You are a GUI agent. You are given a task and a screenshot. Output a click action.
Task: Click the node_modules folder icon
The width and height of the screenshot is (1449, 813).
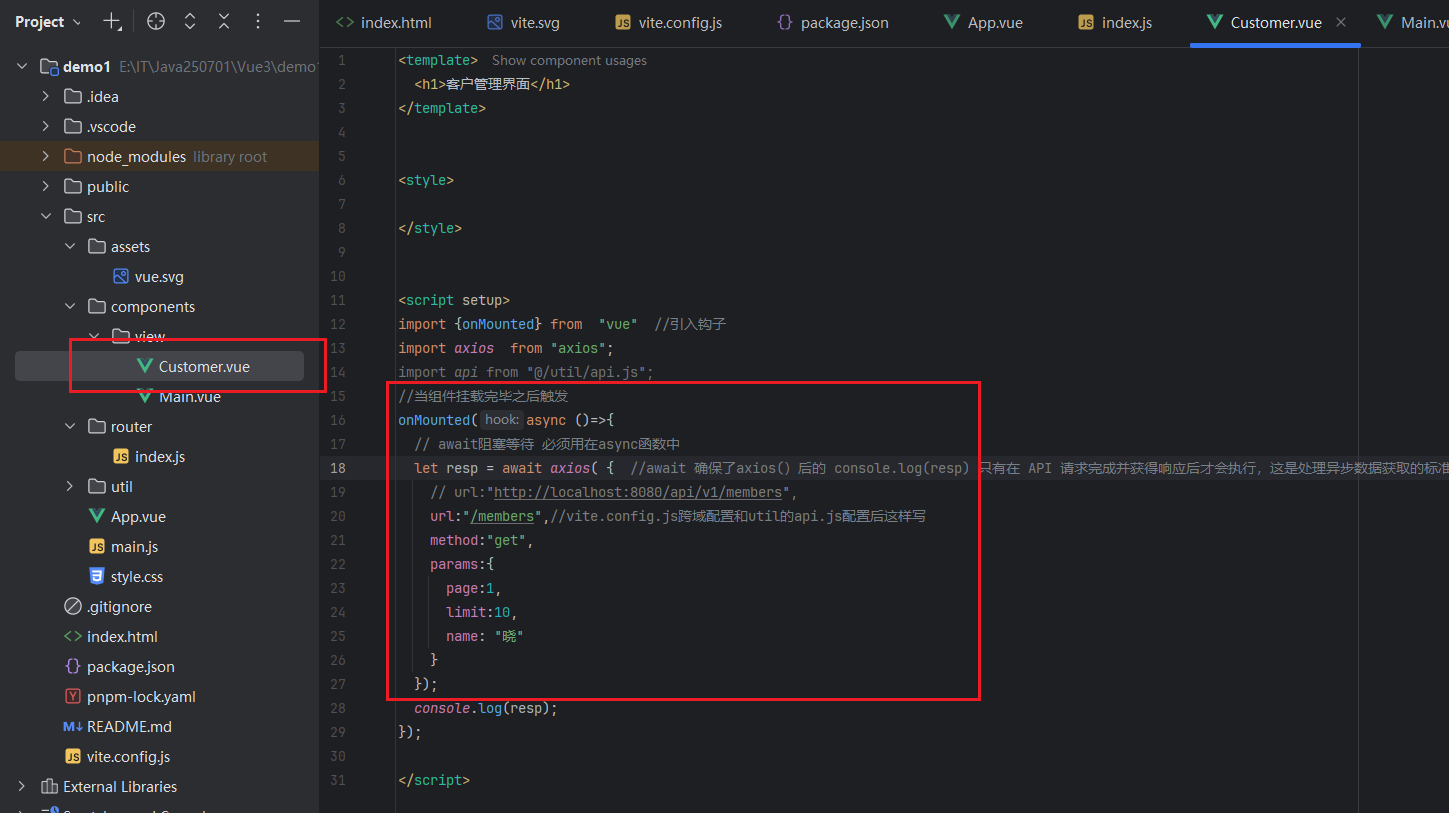[72, 157]
